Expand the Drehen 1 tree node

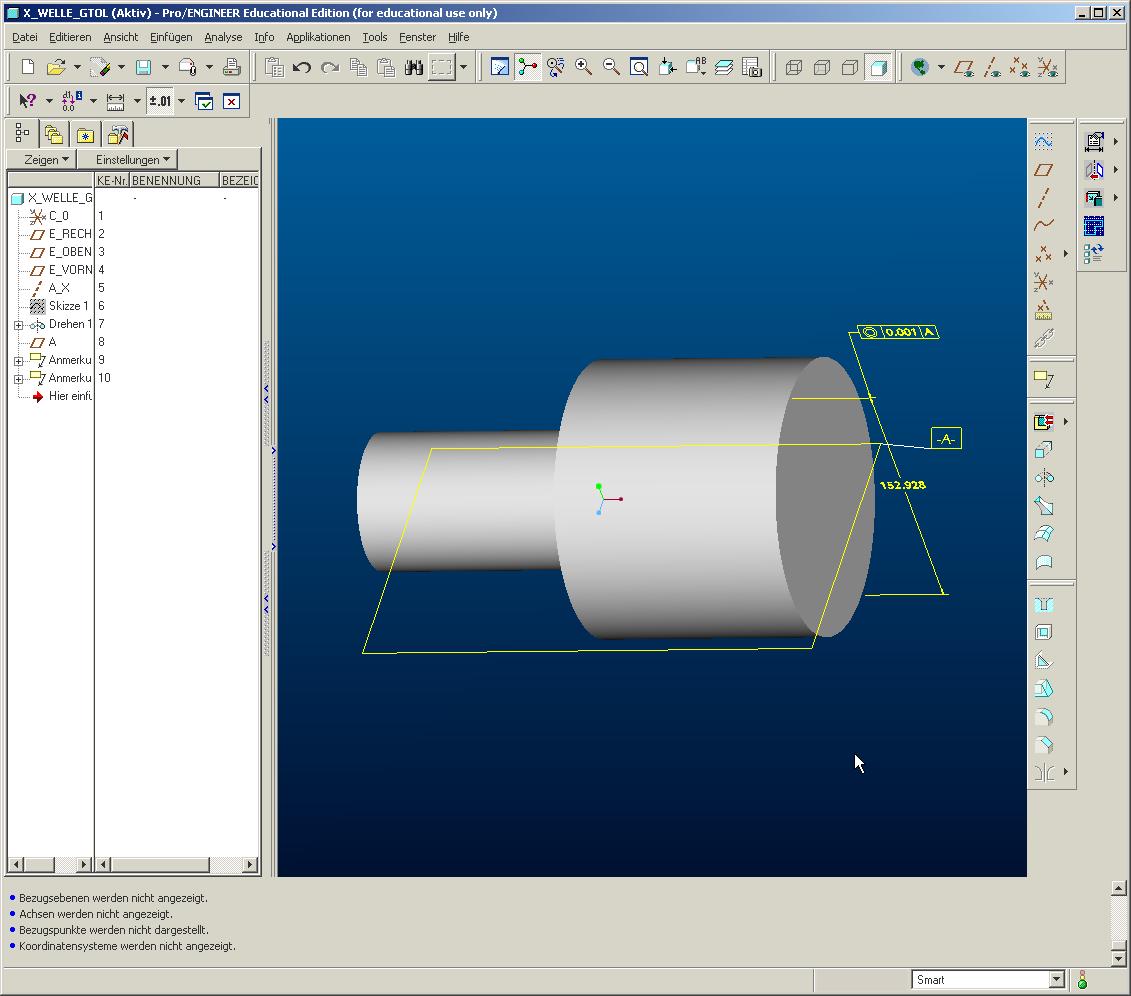(18, 325)
